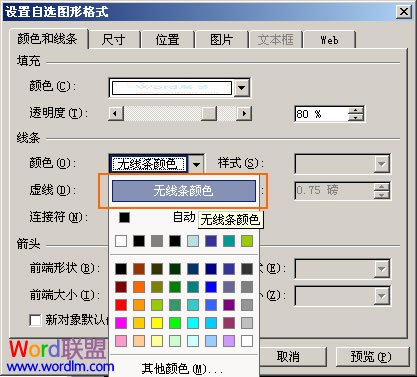Close the 设置自选图形格式 dialog
This screenshot has height=377, width=417.
pyautogui.click(x=404, y=12)
